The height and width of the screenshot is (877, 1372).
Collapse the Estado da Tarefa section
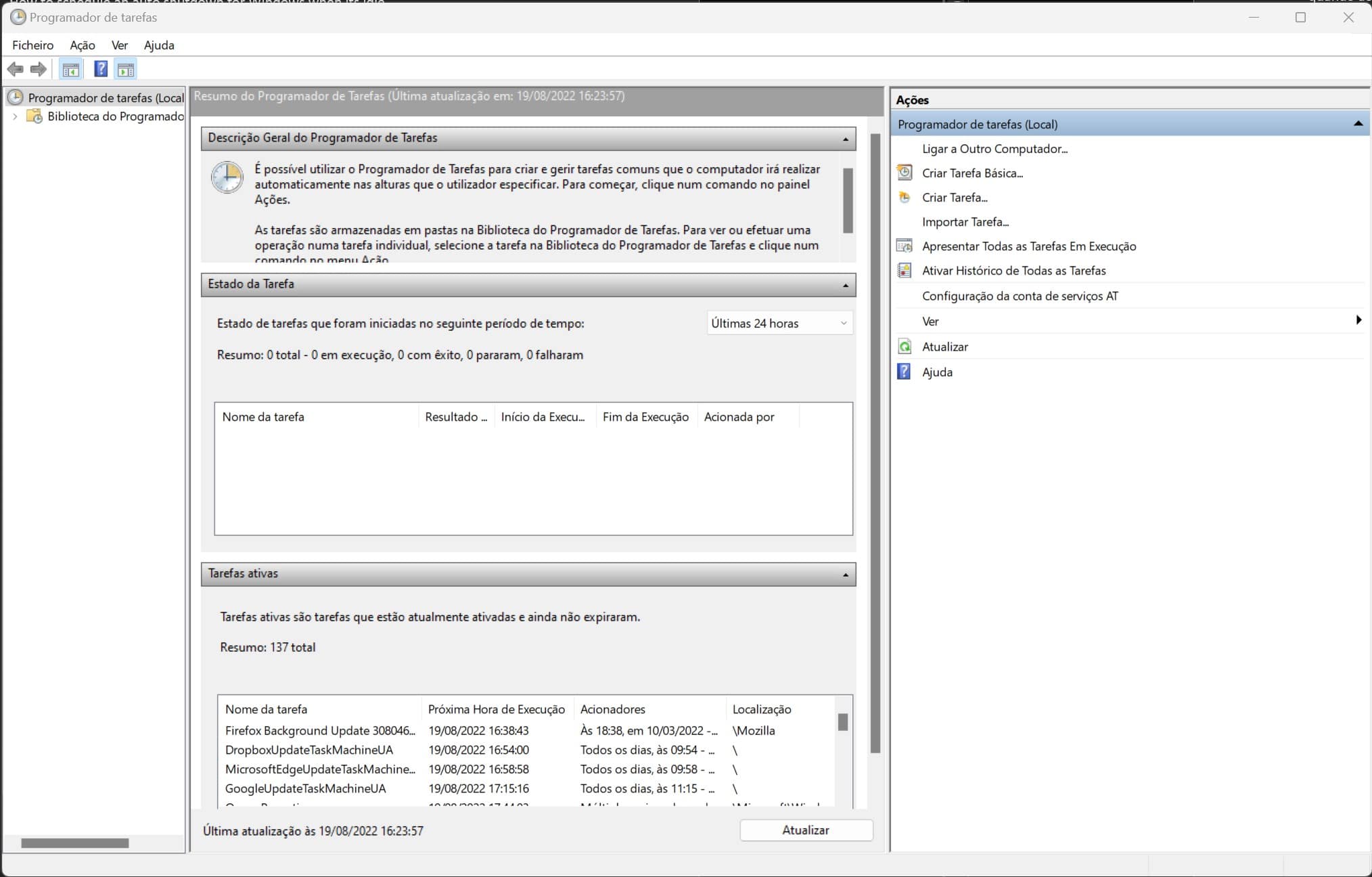[x=845, y=286]
